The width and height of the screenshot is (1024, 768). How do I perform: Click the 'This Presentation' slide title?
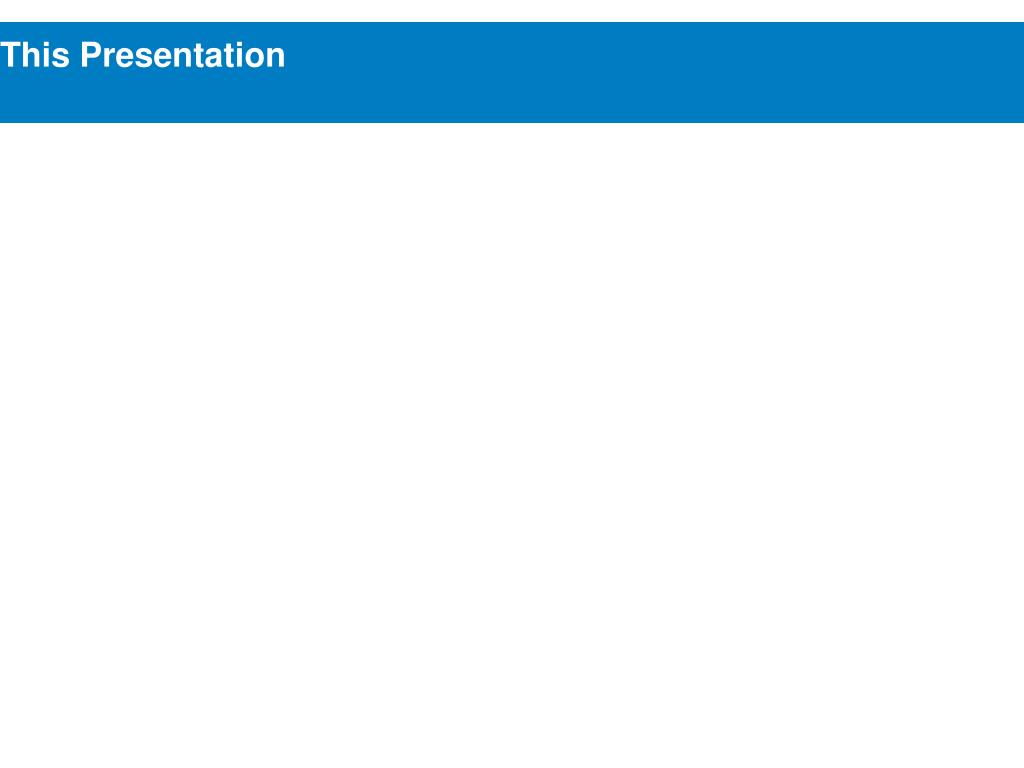click(142, 55)
